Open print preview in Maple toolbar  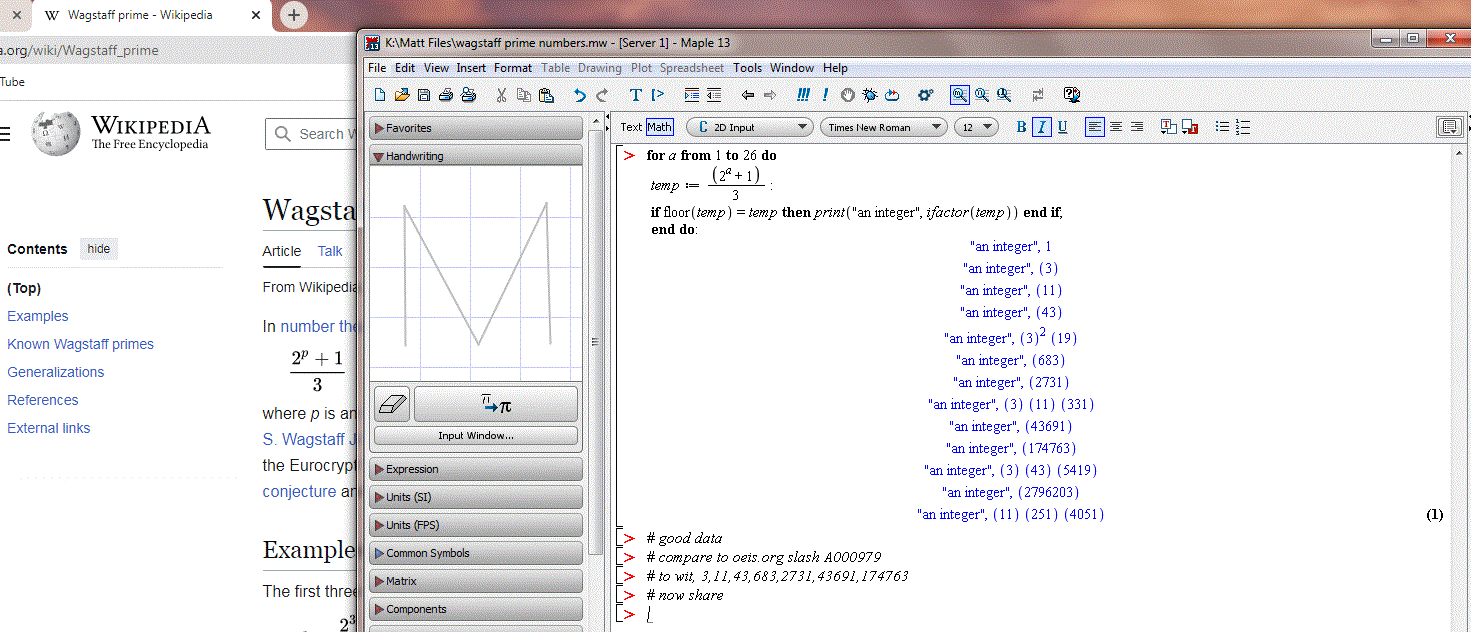pos(468,95)
